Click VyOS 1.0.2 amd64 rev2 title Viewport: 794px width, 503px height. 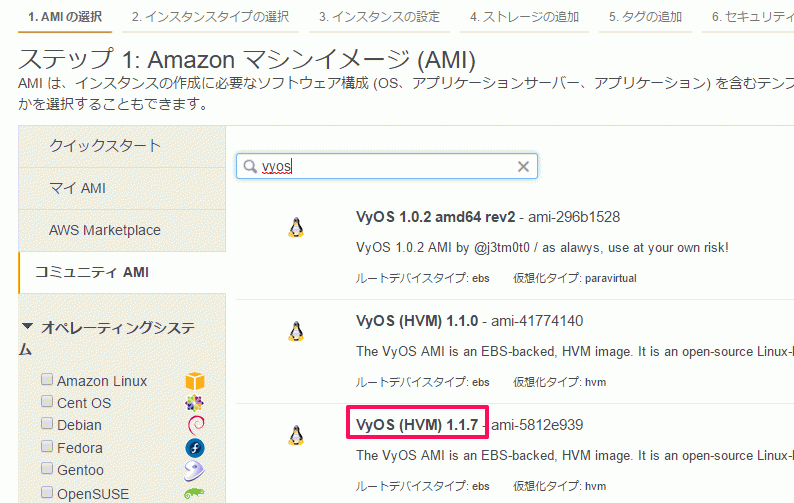[435, 217]
